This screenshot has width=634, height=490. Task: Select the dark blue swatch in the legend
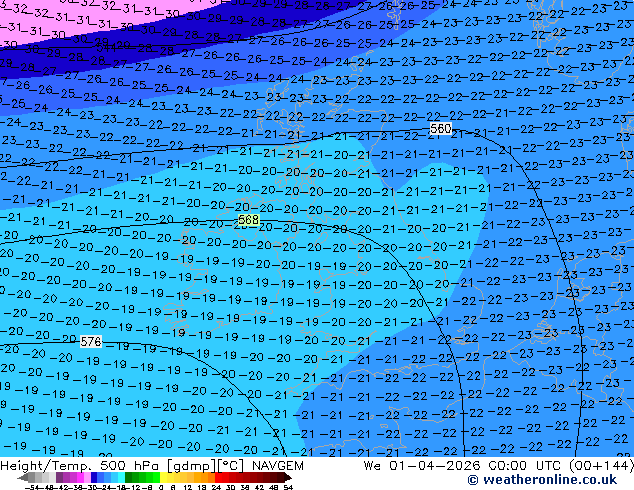(94, 477)
